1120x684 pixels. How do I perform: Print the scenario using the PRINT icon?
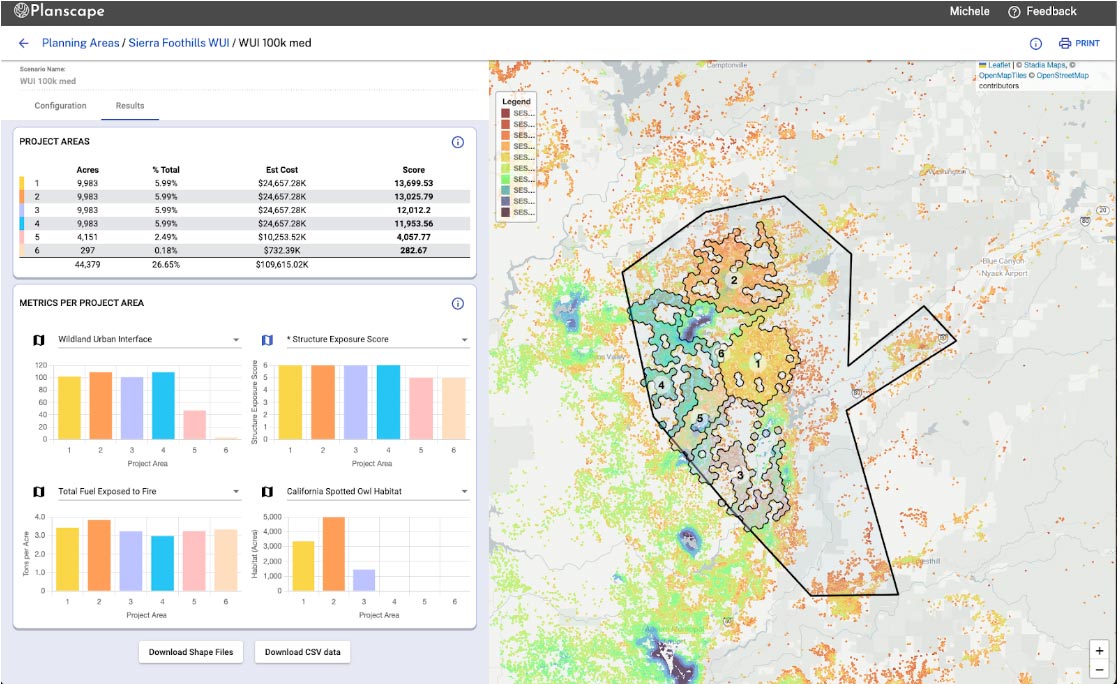point(1063,43)
